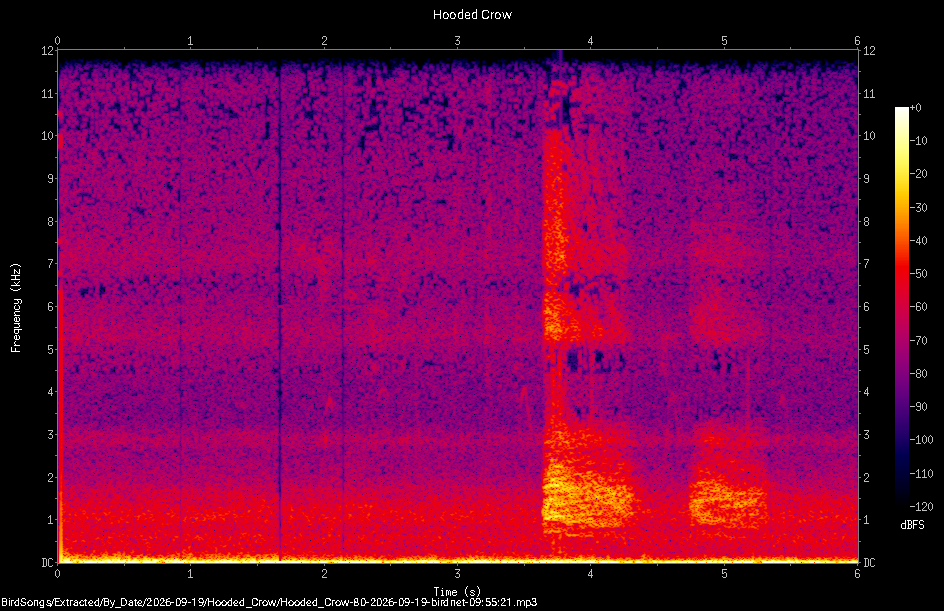Click the "6" kHz tick on the left axis

click(51, 306)
